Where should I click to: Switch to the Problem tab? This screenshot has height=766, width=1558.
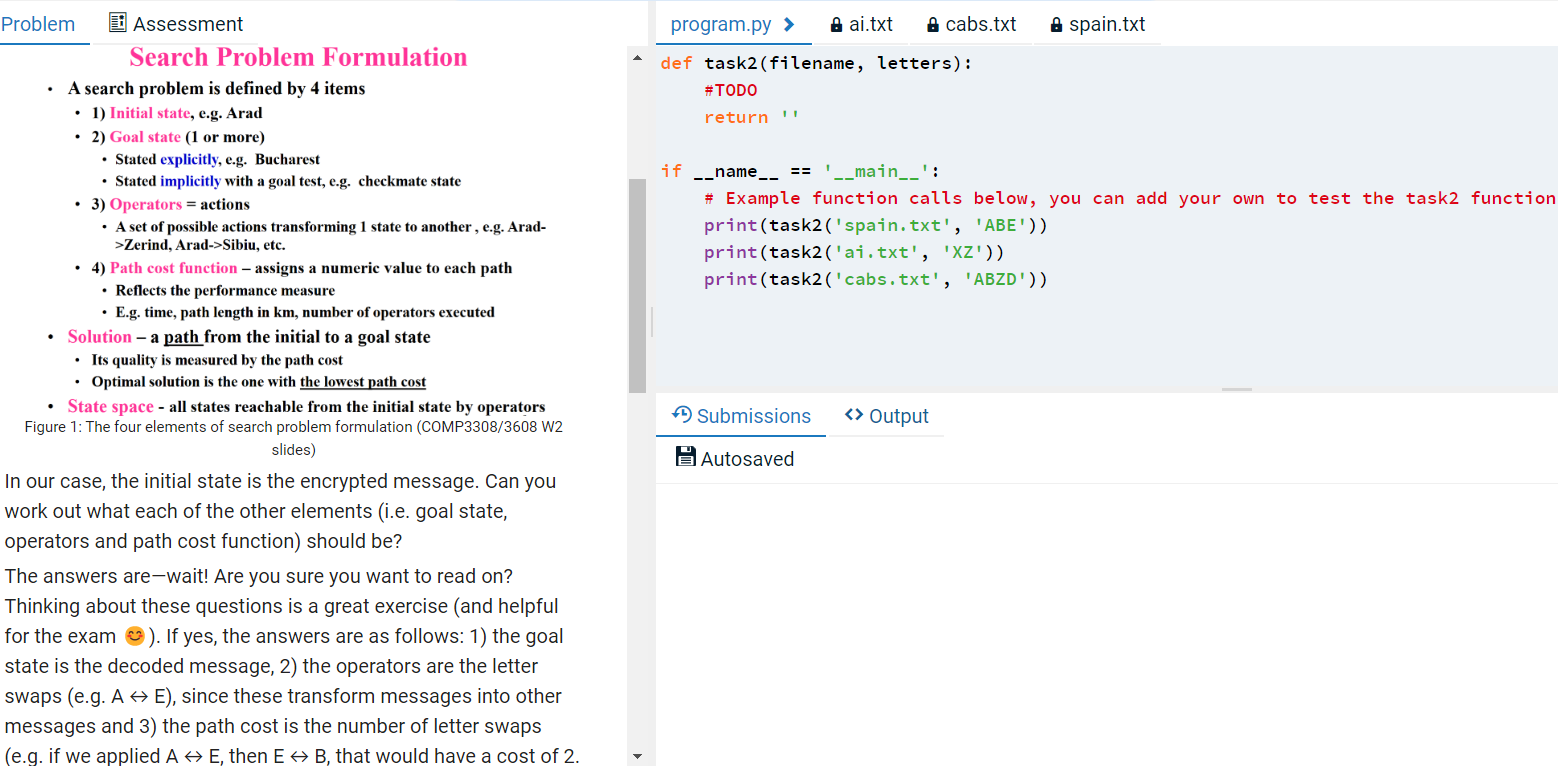pyautogui.click(x=38, y=24)
